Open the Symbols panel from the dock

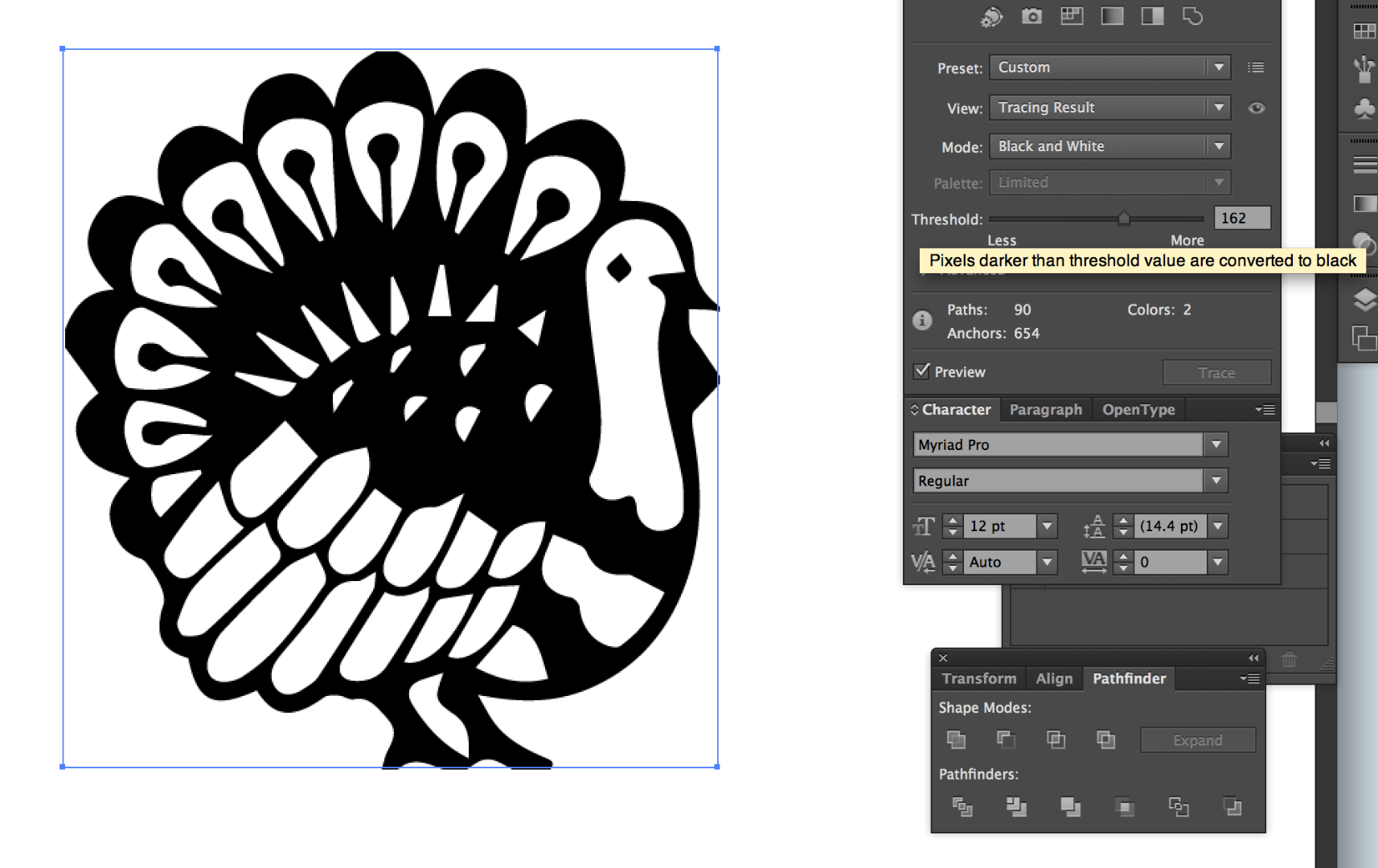coord(1364,108)
